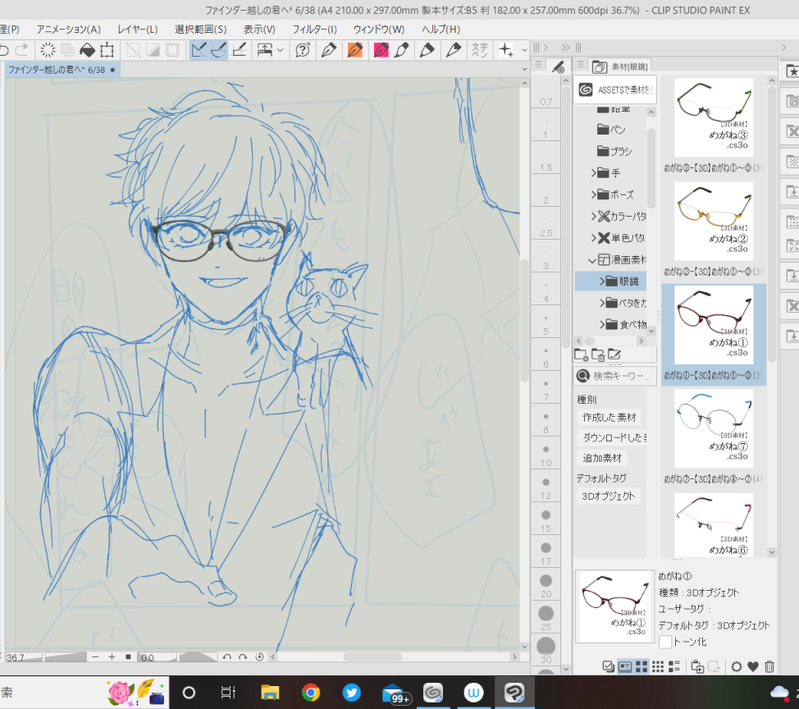799x709 pixels.
Task: Click ASSETSで素材を探す button
Action: point(615,90)
